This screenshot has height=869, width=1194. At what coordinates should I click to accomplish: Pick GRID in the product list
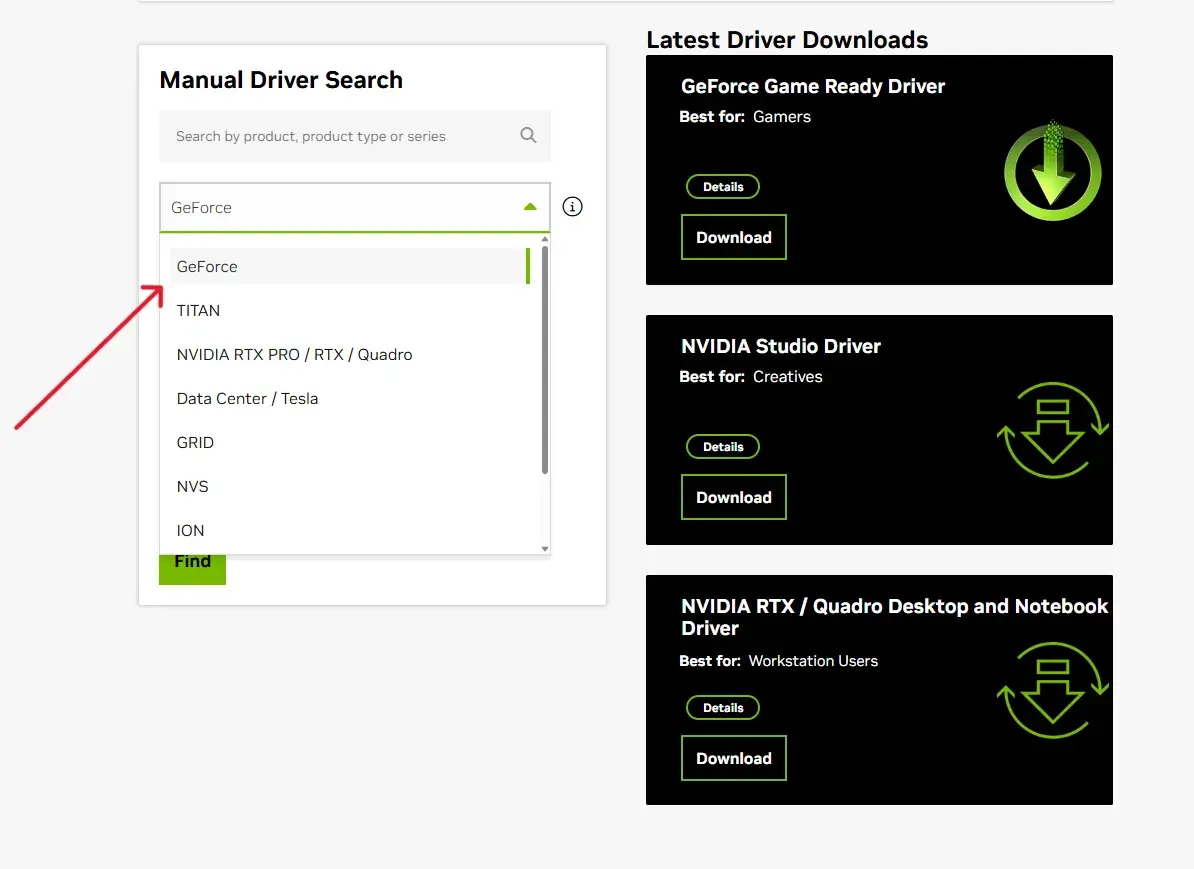click(x=195, y=443)
